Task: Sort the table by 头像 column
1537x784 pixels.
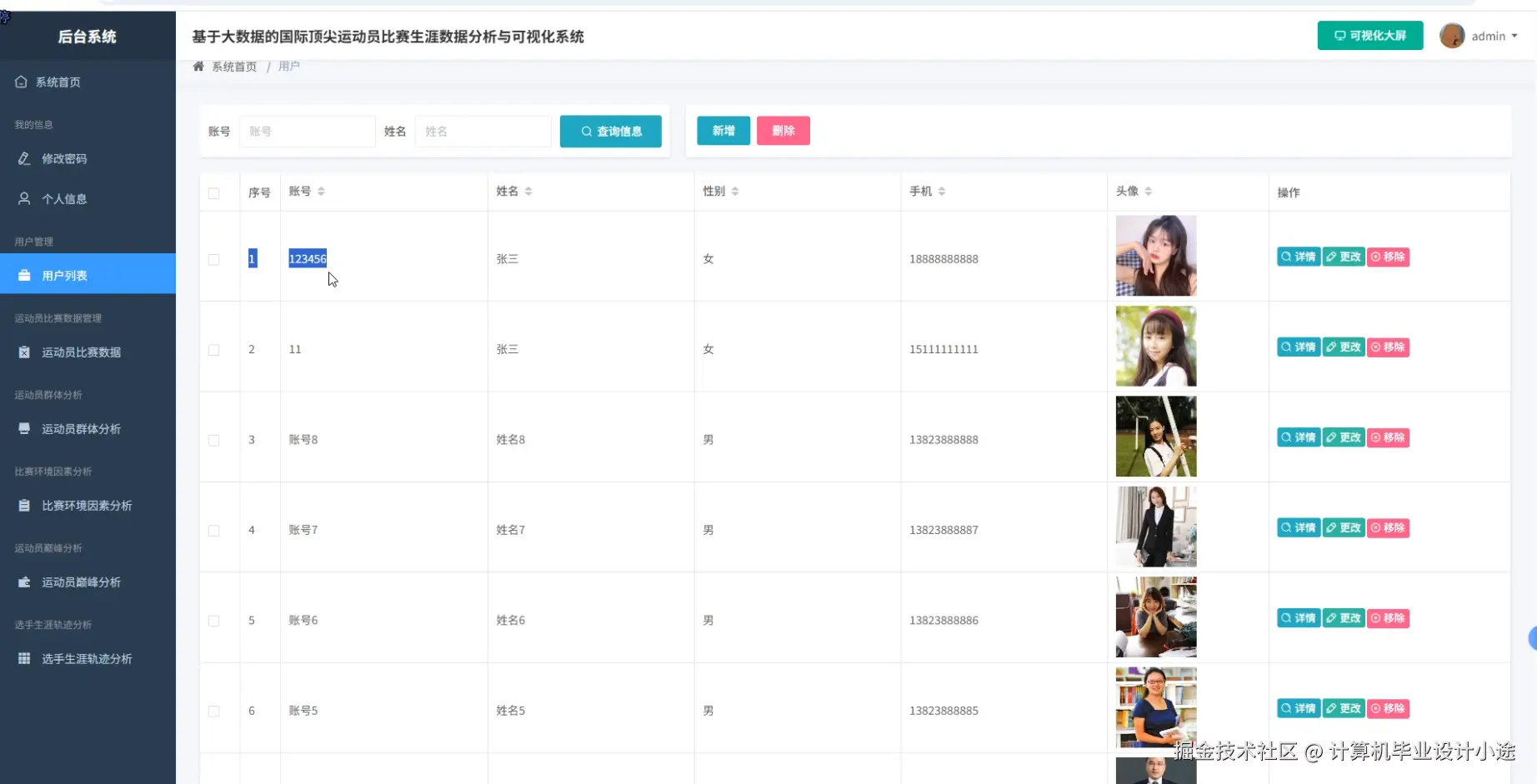Action: [1149, 192]
